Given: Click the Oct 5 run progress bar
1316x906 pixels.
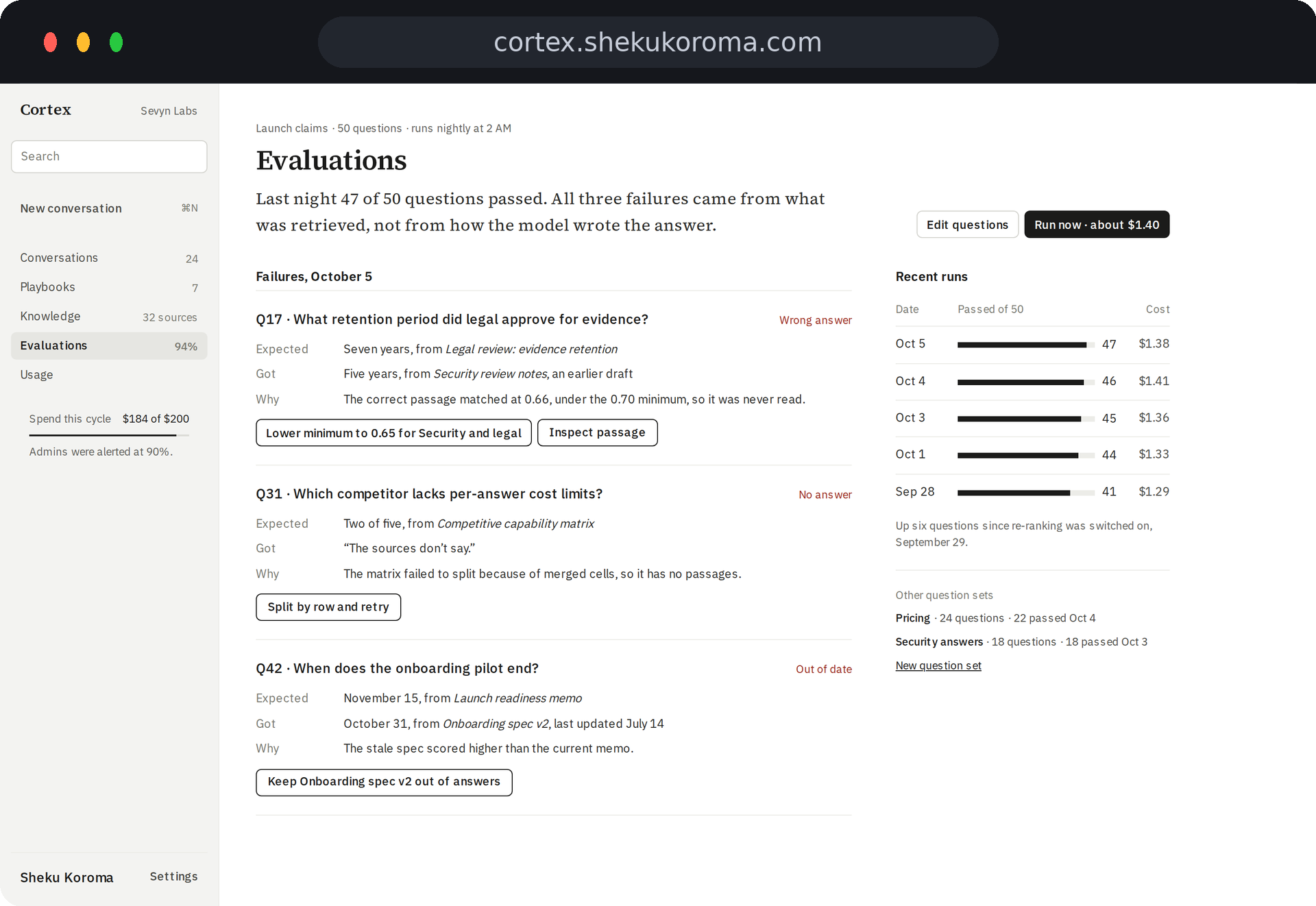Looking at the screenshot, I should click(x=1025, y=345).
